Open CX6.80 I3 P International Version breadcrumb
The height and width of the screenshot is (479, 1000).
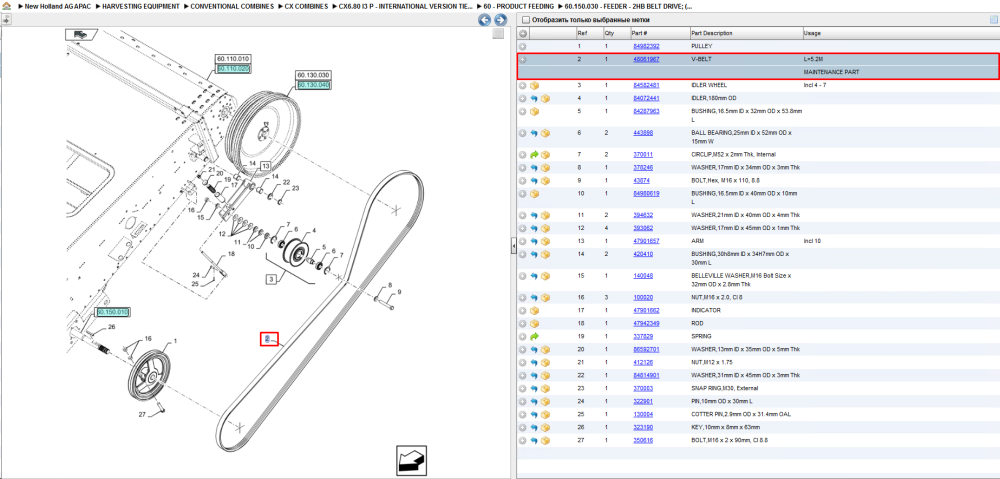pyautogui.click(x=406, y=6)
